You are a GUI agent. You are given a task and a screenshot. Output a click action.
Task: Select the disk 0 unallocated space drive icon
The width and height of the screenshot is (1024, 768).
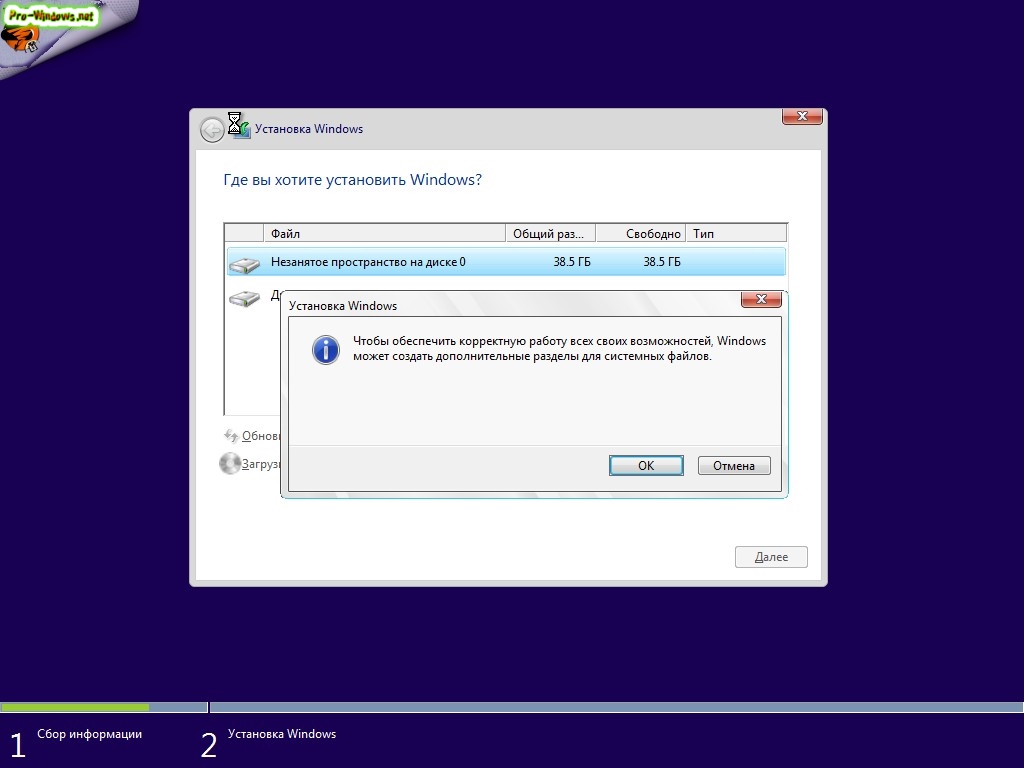point(244,263)
